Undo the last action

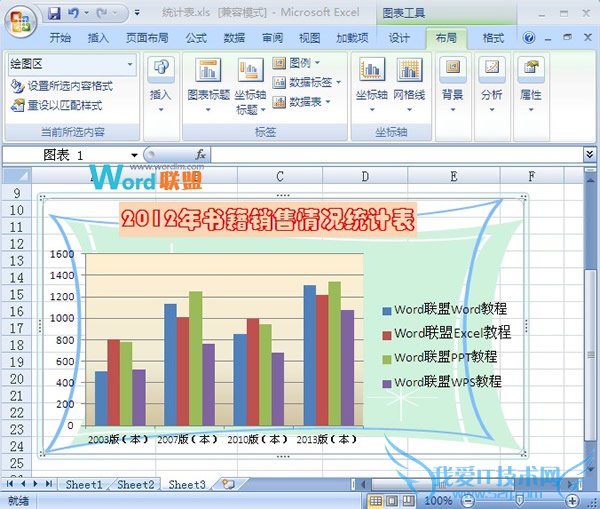[73, 14]
